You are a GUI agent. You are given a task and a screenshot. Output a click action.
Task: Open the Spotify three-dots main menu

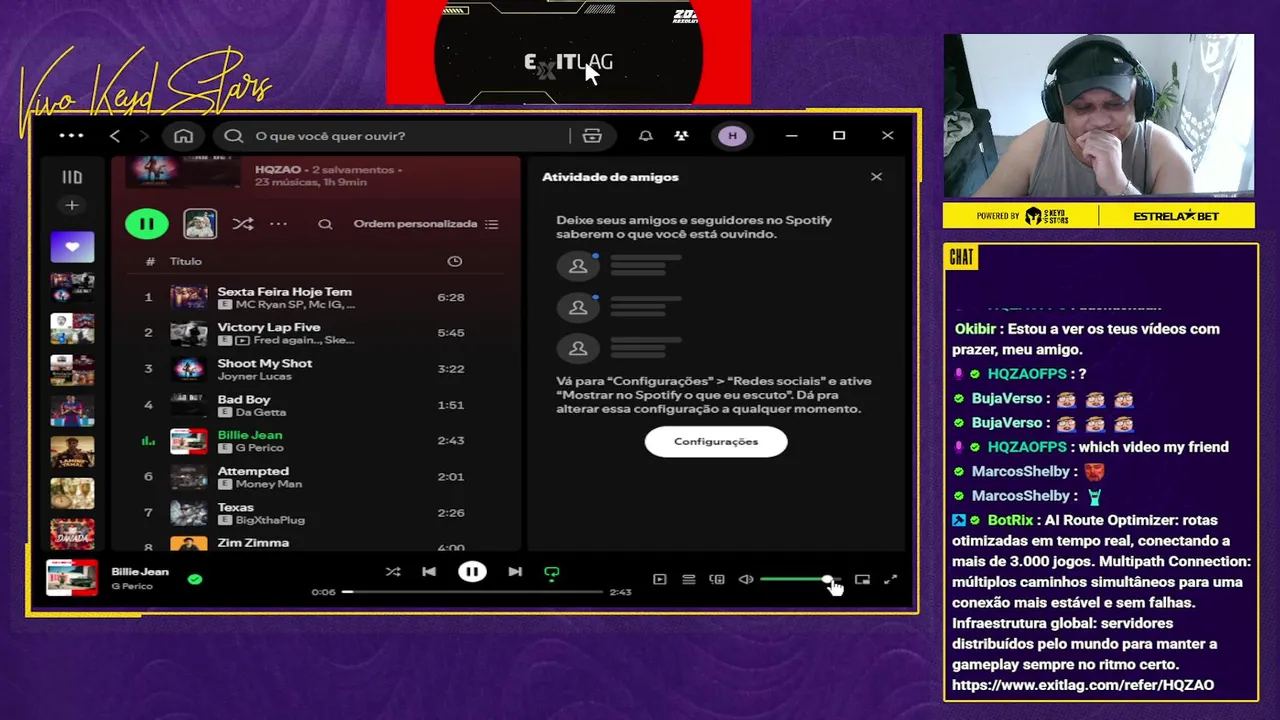tap(71, 135)
